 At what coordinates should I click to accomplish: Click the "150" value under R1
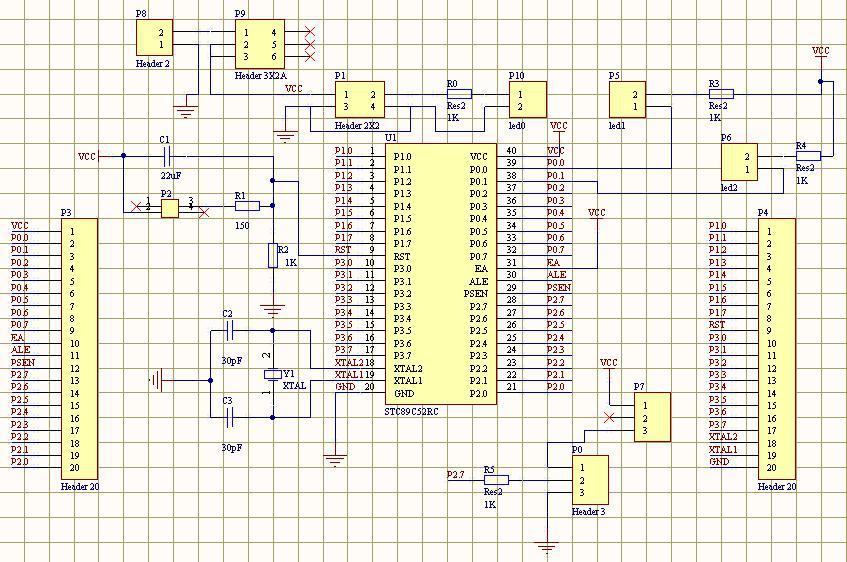tap(242, 225)
